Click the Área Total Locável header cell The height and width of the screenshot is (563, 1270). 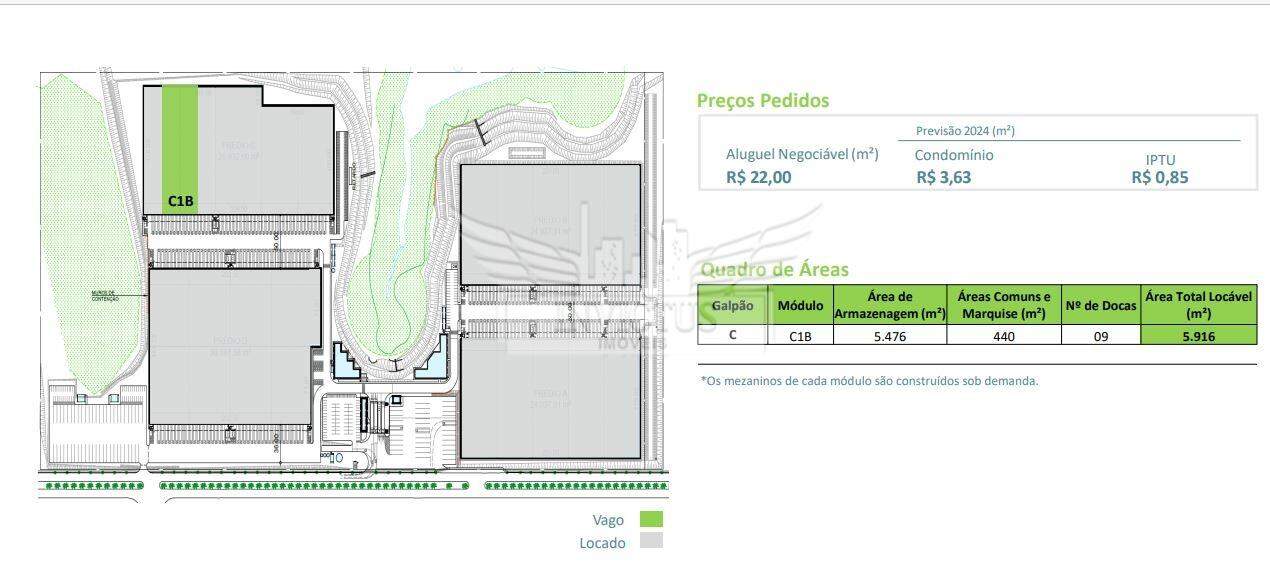click(x=1198, y=305)
